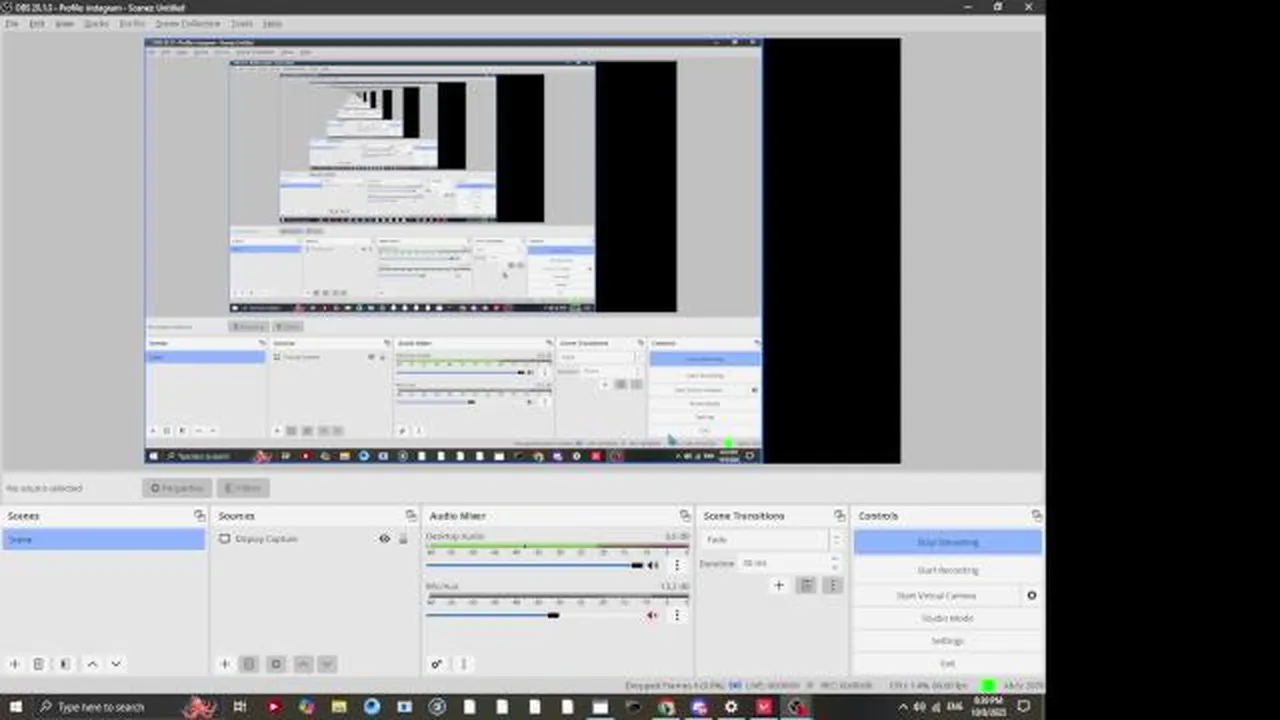This screenshot has height=720, width=1280.
Task: Toggle Display Capture lock icon
Action: point(403,539)
